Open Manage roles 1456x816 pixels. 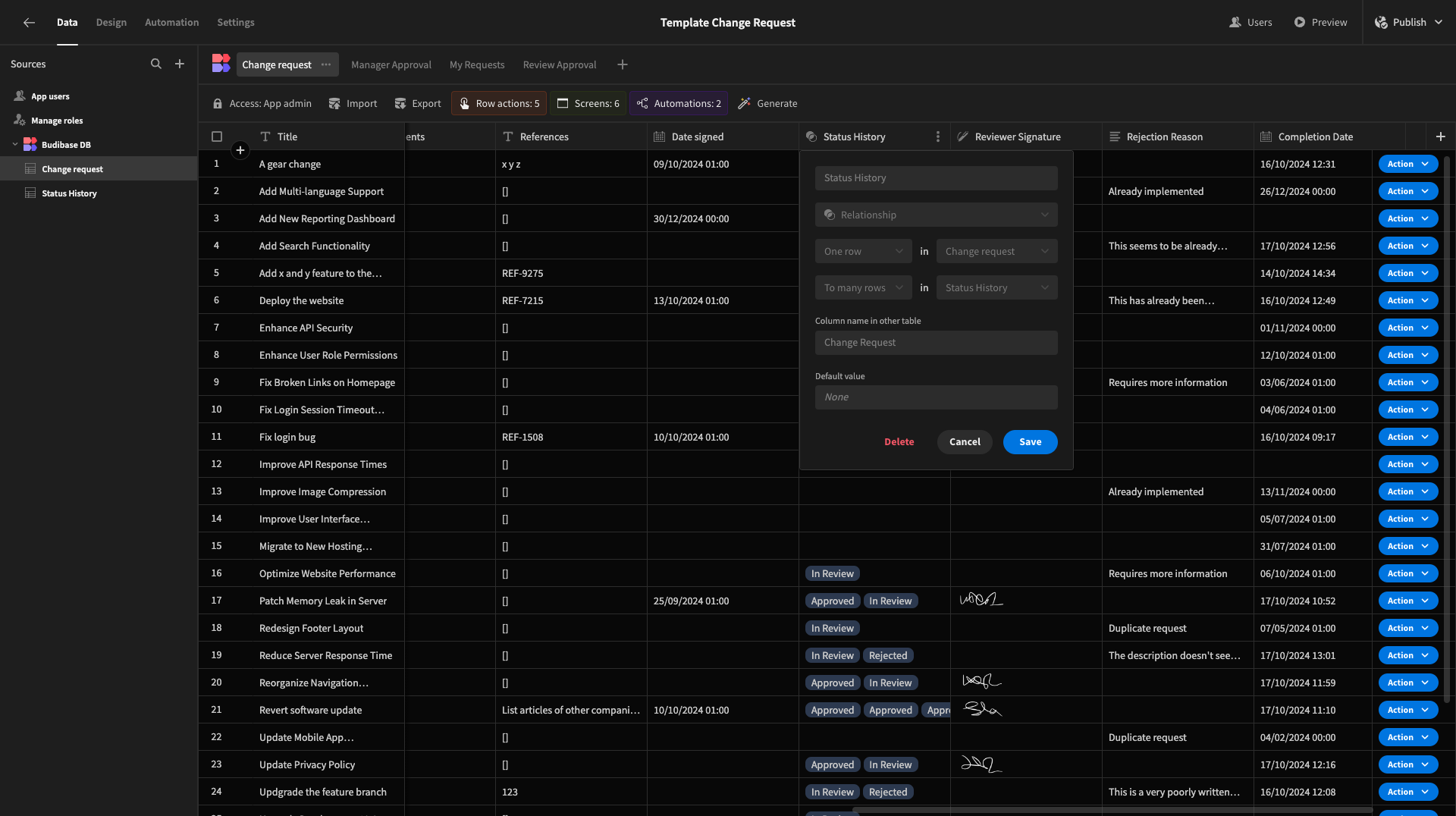pyautogui.click(x=57, y=121)
